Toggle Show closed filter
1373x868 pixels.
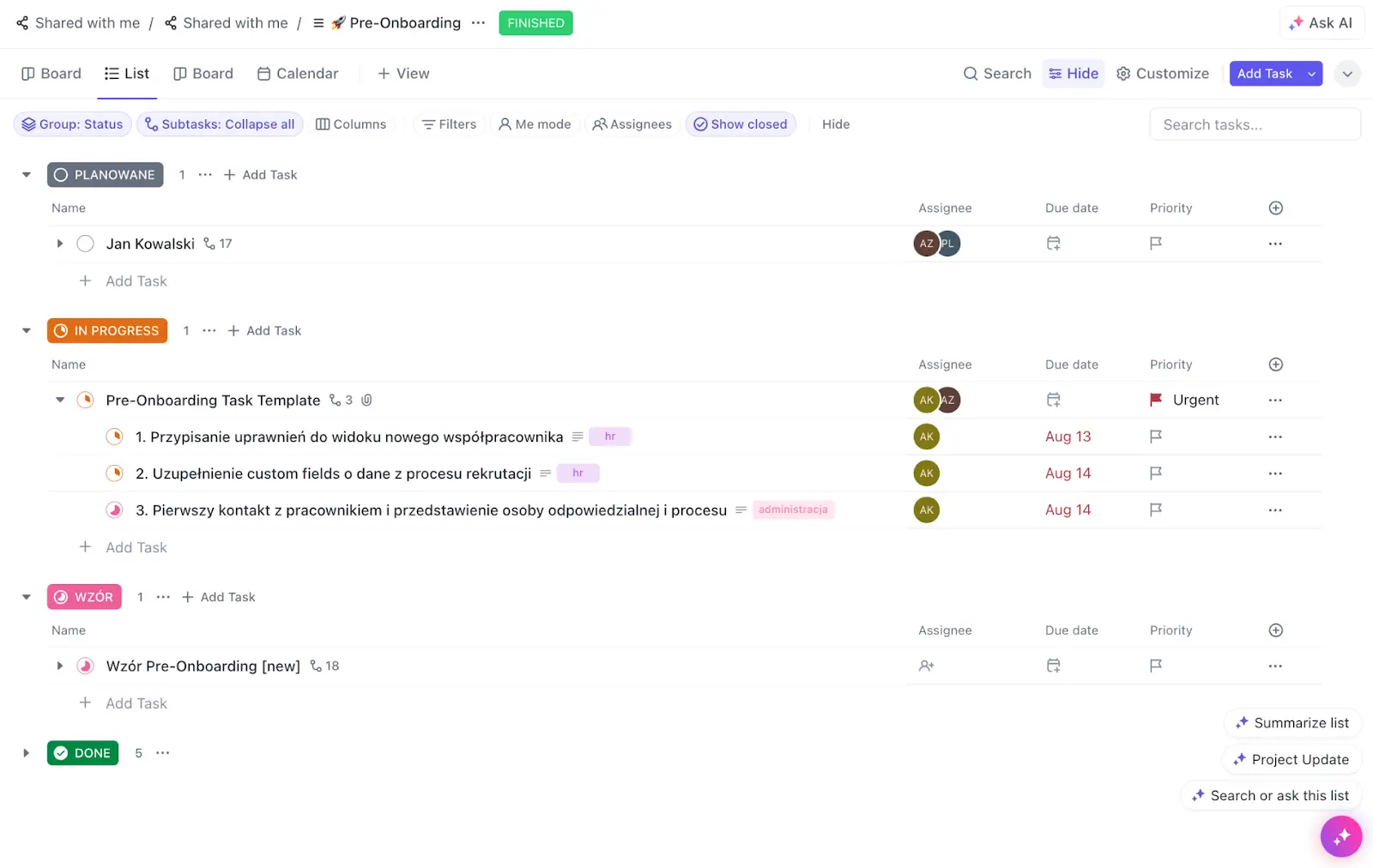pos(741,124)
